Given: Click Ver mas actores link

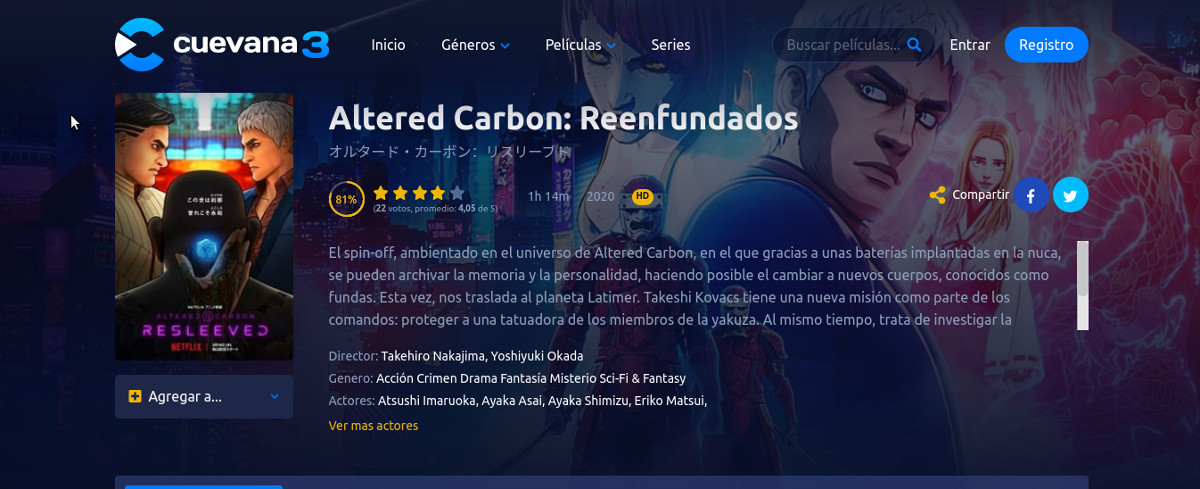Looking at the screenshot, I should coord(373,425).
